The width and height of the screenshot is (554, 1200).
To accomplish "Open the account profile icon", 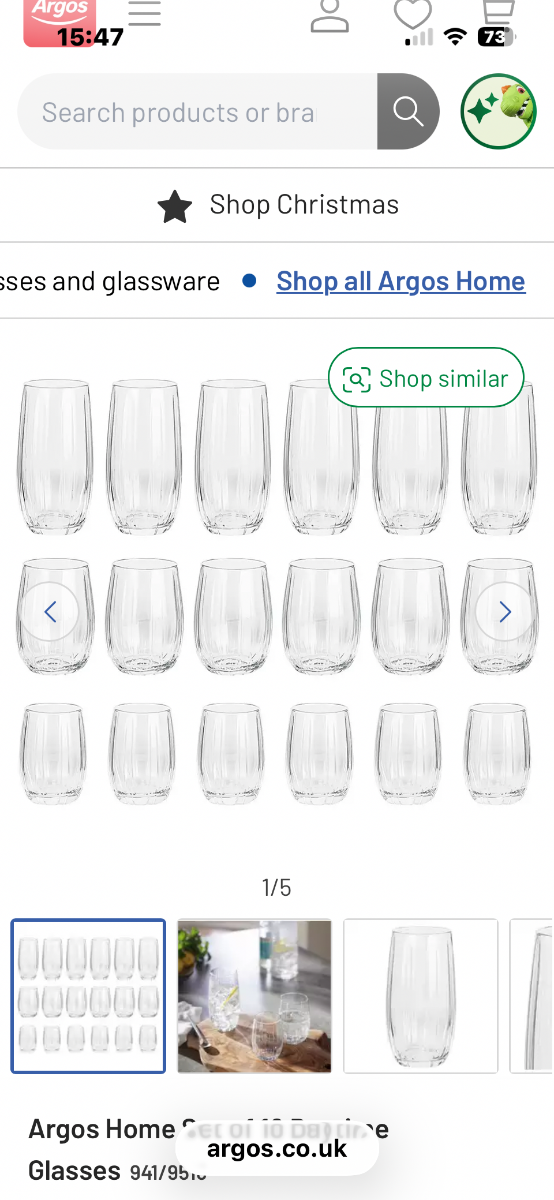I will coord(330,16).
